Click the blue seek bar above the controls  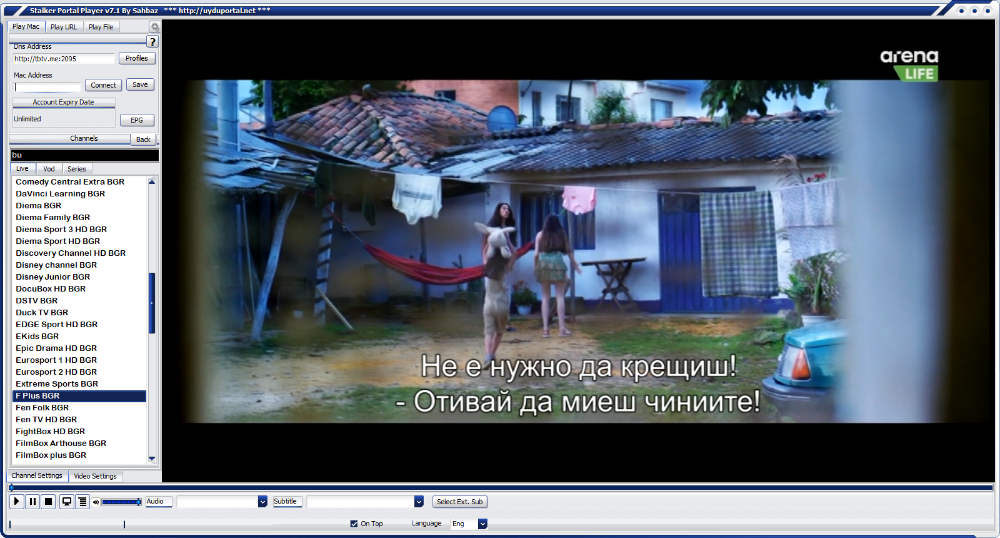[x=501, y=488]
